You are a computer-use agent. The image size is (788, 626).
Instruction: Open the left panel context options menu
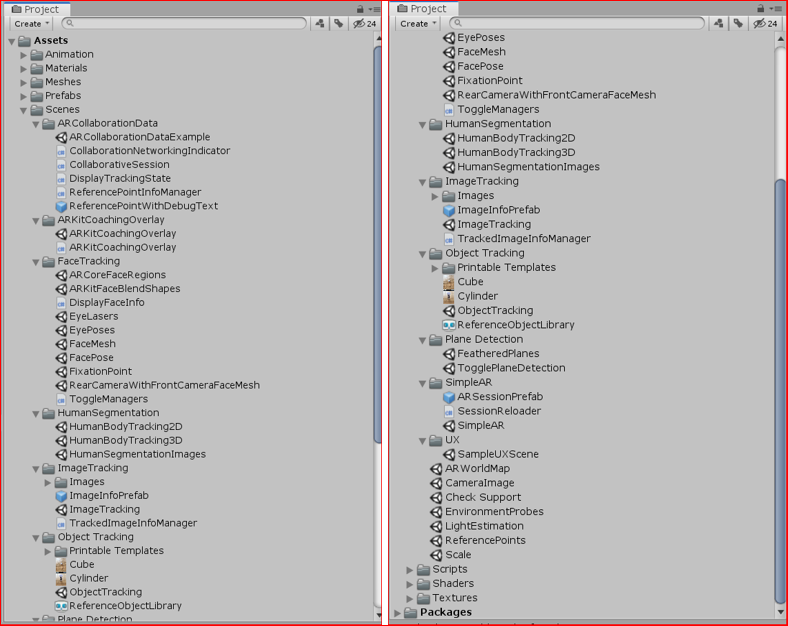[x=374, y=9]
